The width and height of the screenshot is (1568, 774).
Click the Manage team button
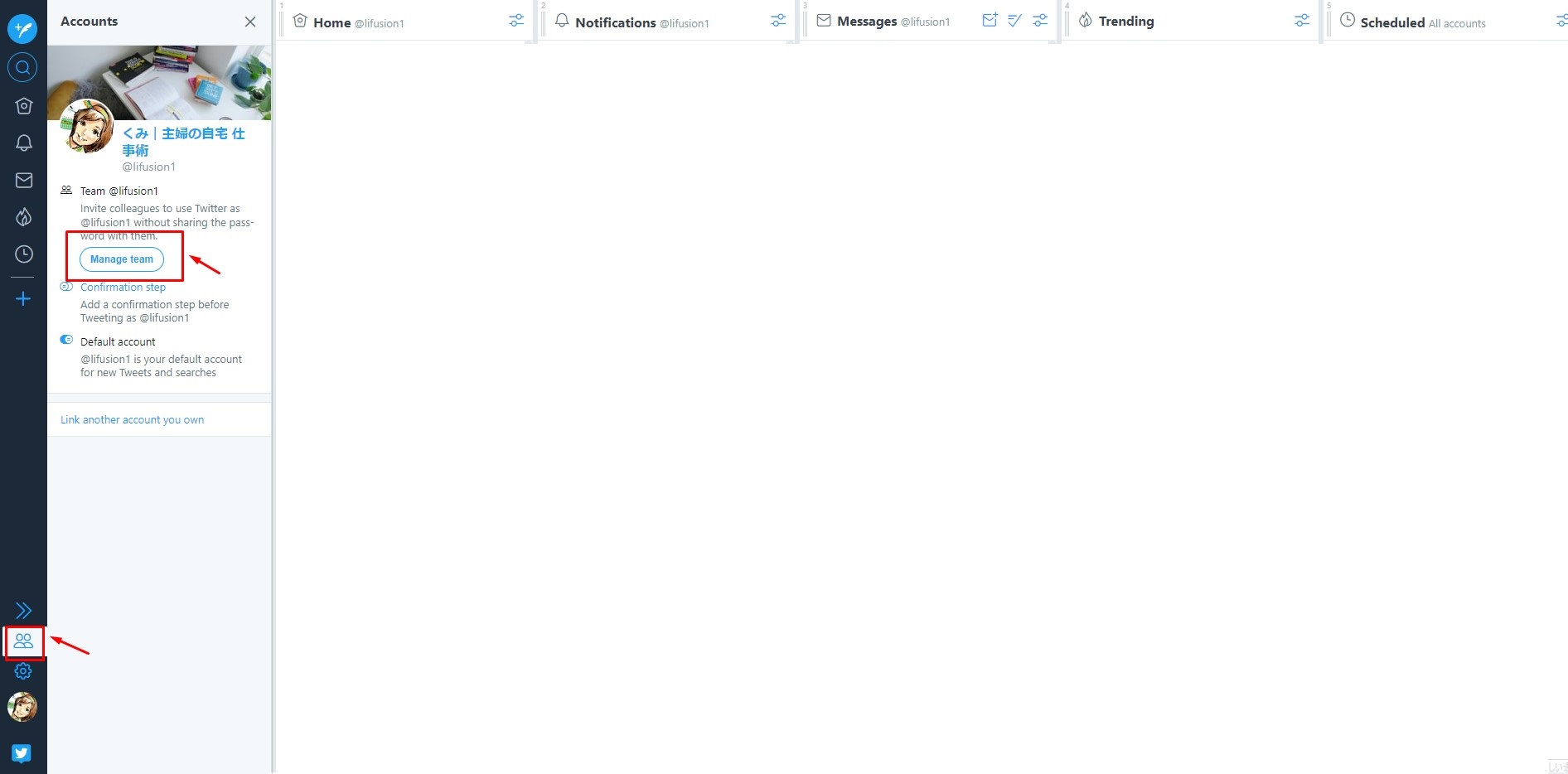(x=122, y=259)
